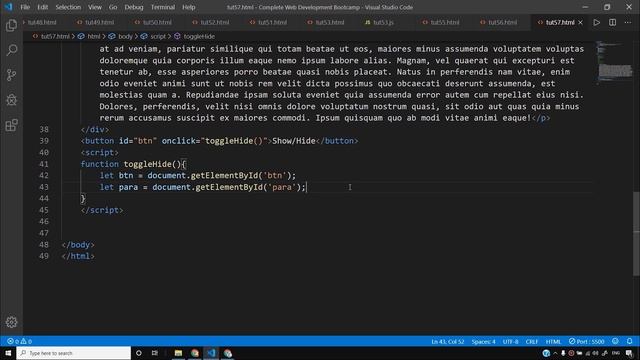Click the 'Show/Hide' button text in code
Viewport: 640px width, 360px height.
(x=293, y=141)
